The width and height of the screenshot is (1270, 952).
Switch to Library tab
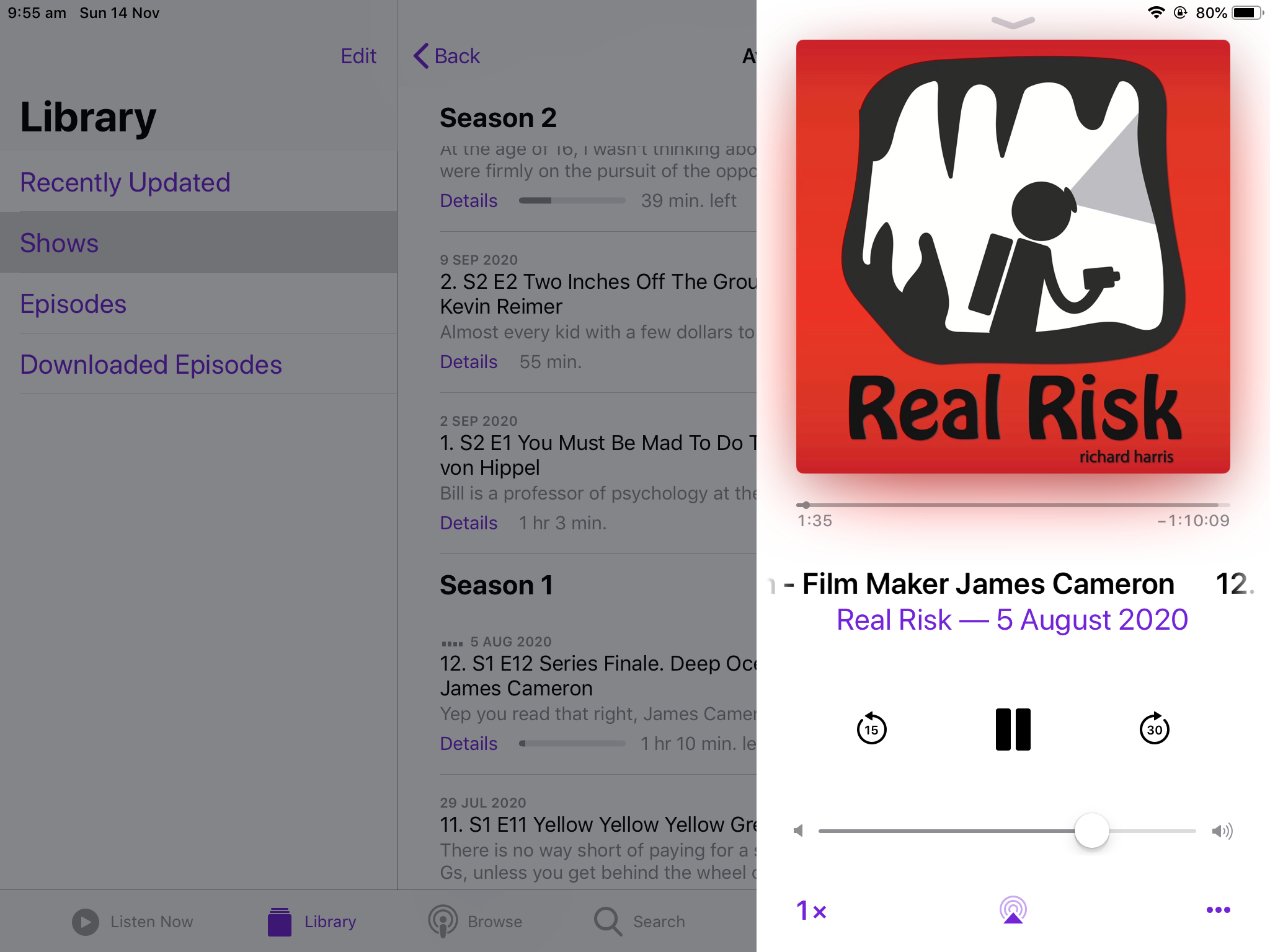[x=312, y=922]
